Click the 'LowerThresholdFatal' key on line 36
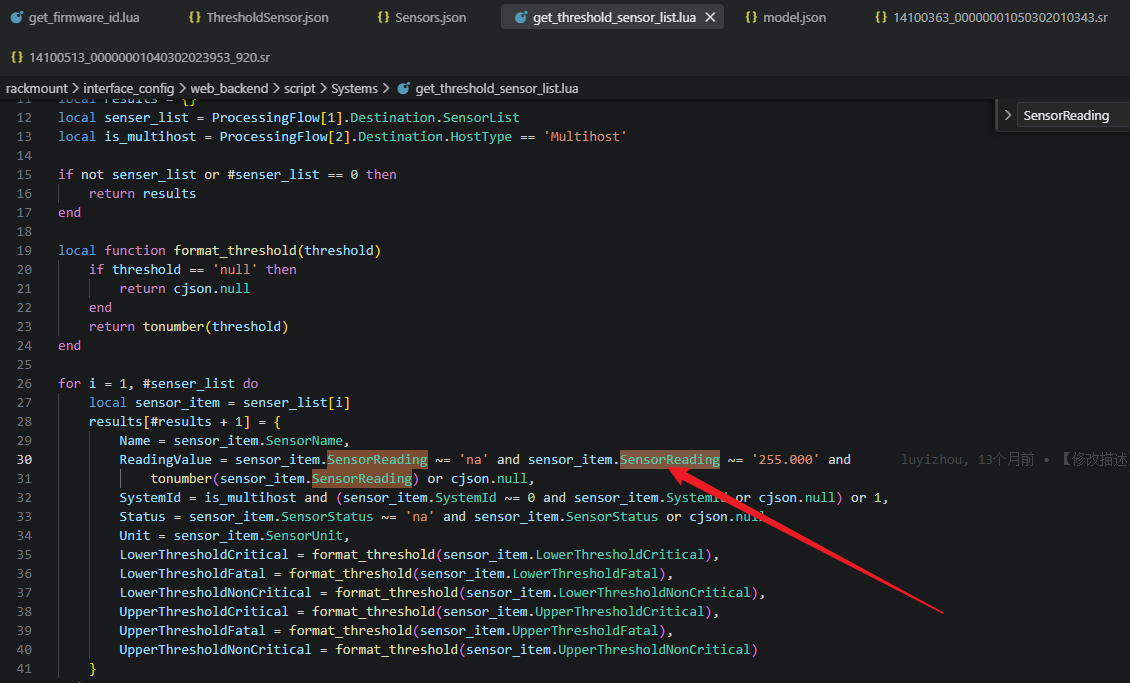 (x=192, y=574)
